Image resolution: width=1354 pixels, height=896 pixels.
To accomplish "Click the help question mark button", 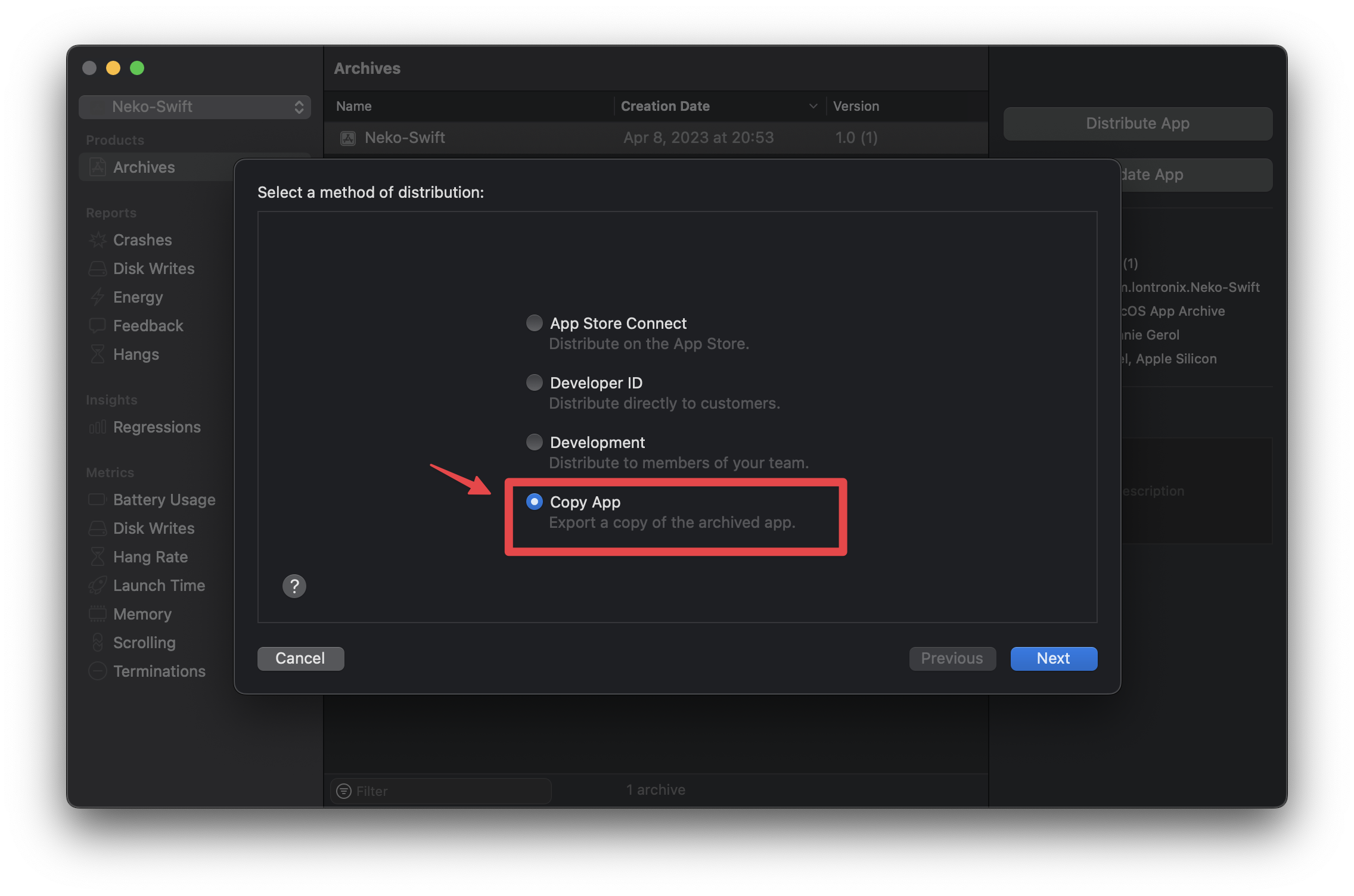I will click(x=294, y=586).
